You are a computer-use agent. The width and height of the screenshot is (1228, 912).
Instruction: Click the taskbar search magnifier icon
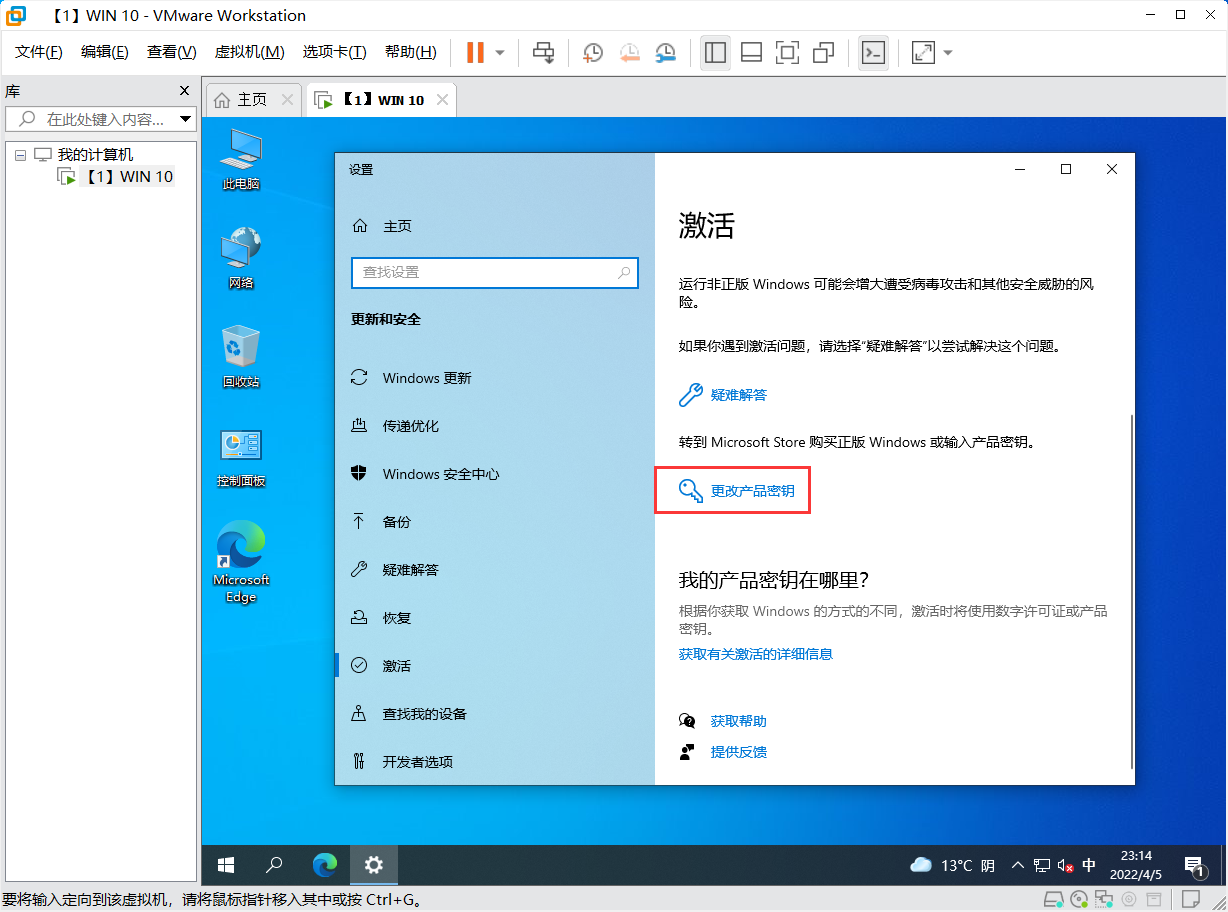tap(274, 865)
